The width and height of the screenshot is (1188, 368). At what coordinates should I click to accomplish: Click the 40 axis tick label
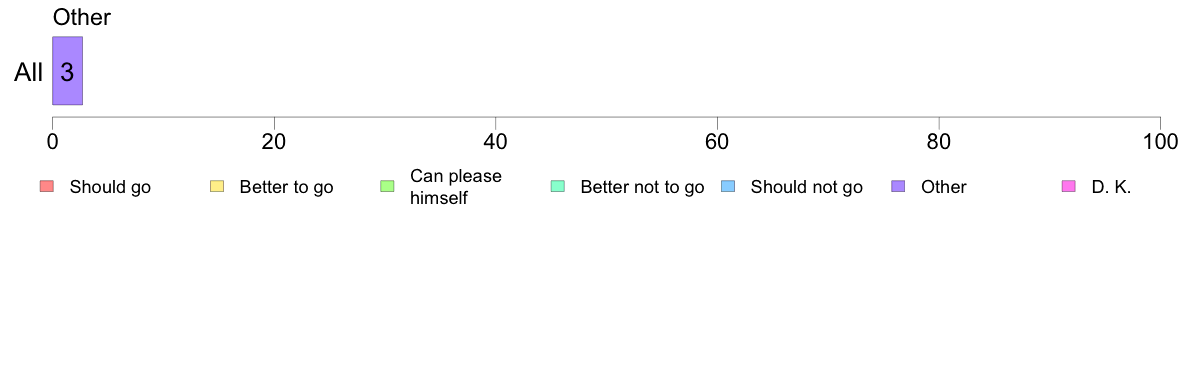495,142
